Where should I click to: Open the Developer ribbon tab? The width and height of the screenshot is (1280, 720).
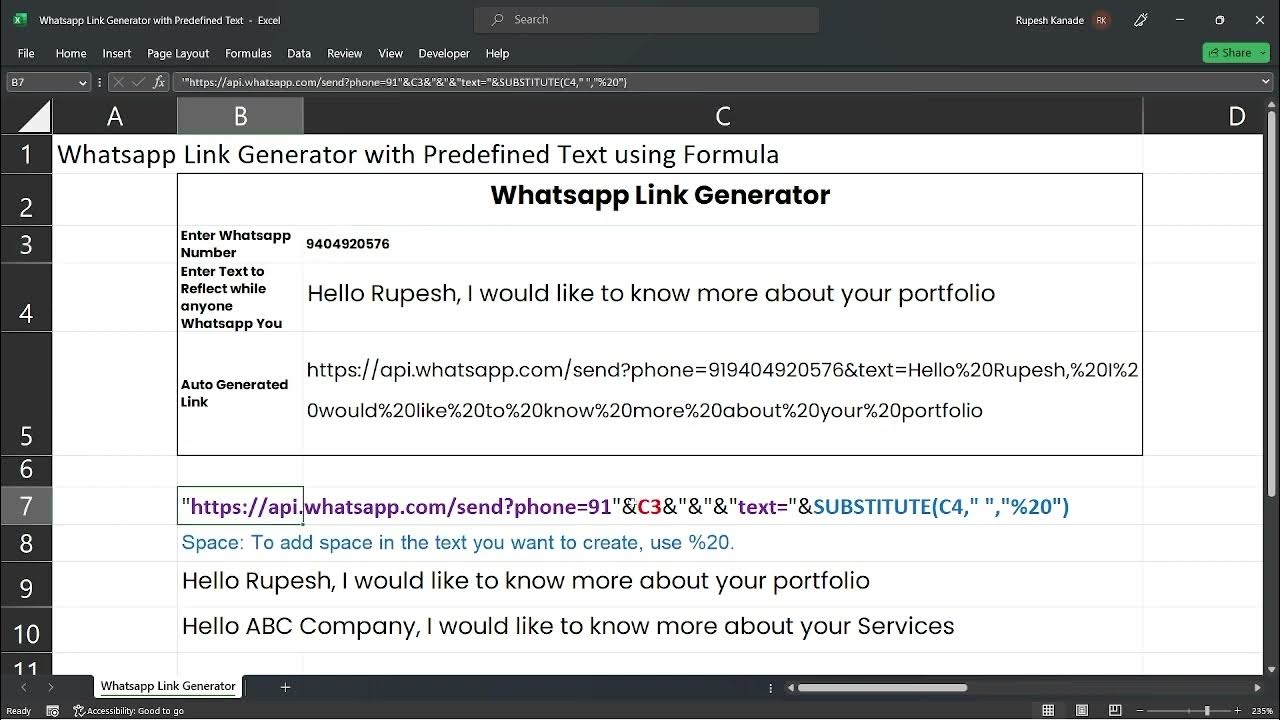point(444,53)
